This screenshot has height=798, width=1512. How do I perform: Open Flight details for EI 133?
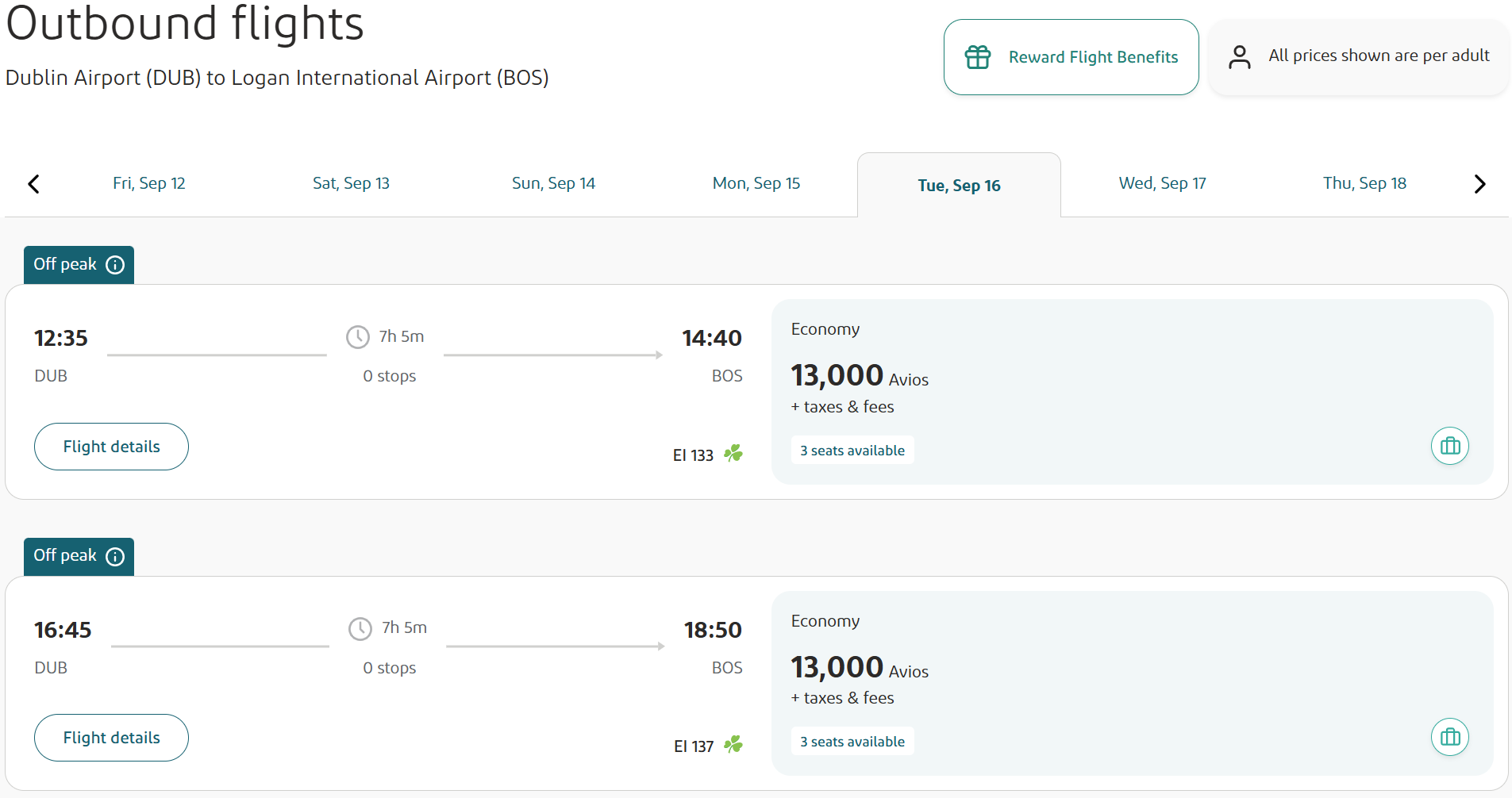[x=111, y=447]
